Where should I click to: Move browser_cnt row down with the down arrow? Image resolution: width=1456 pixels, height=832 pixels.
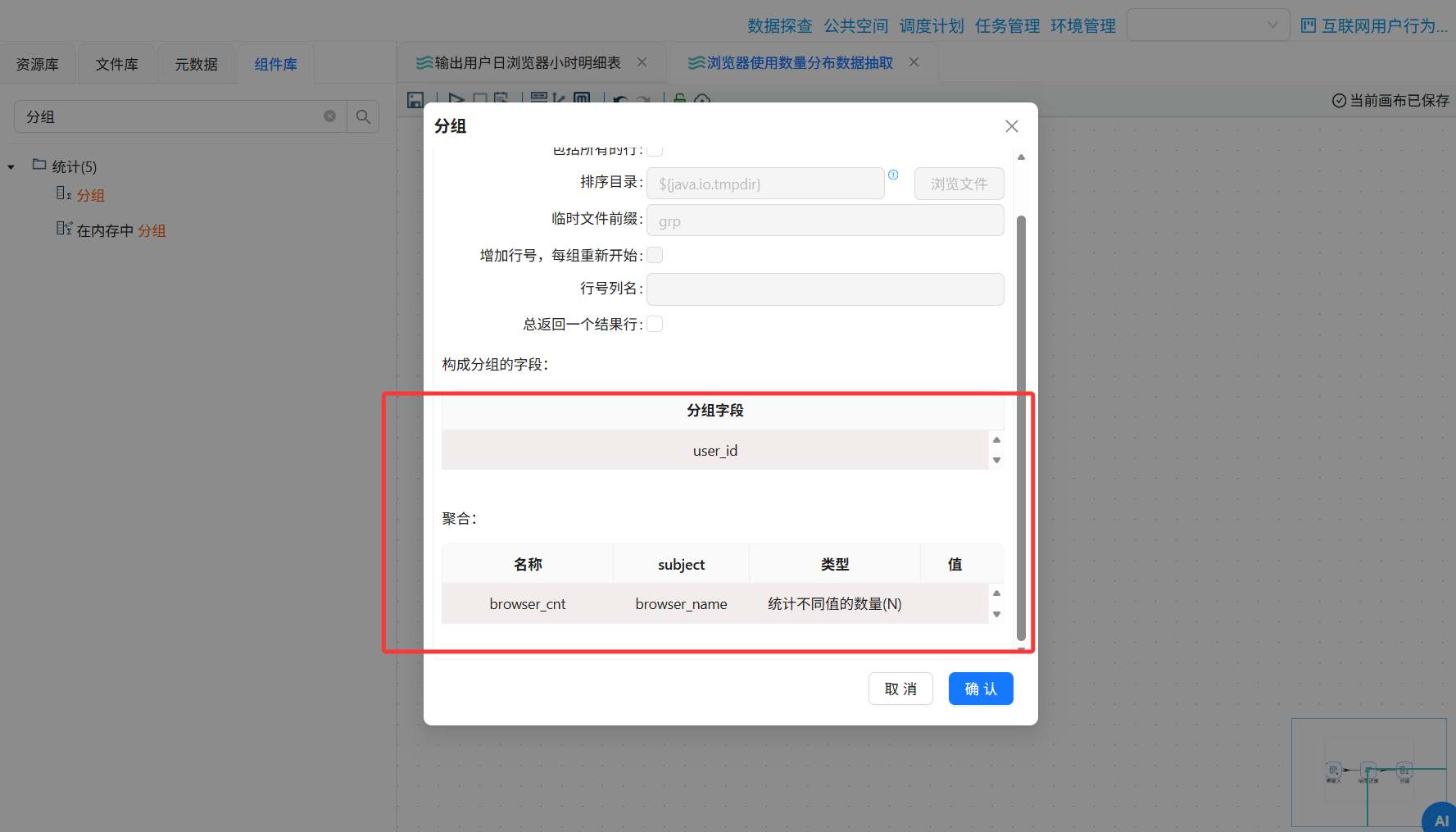click(996, 614)
